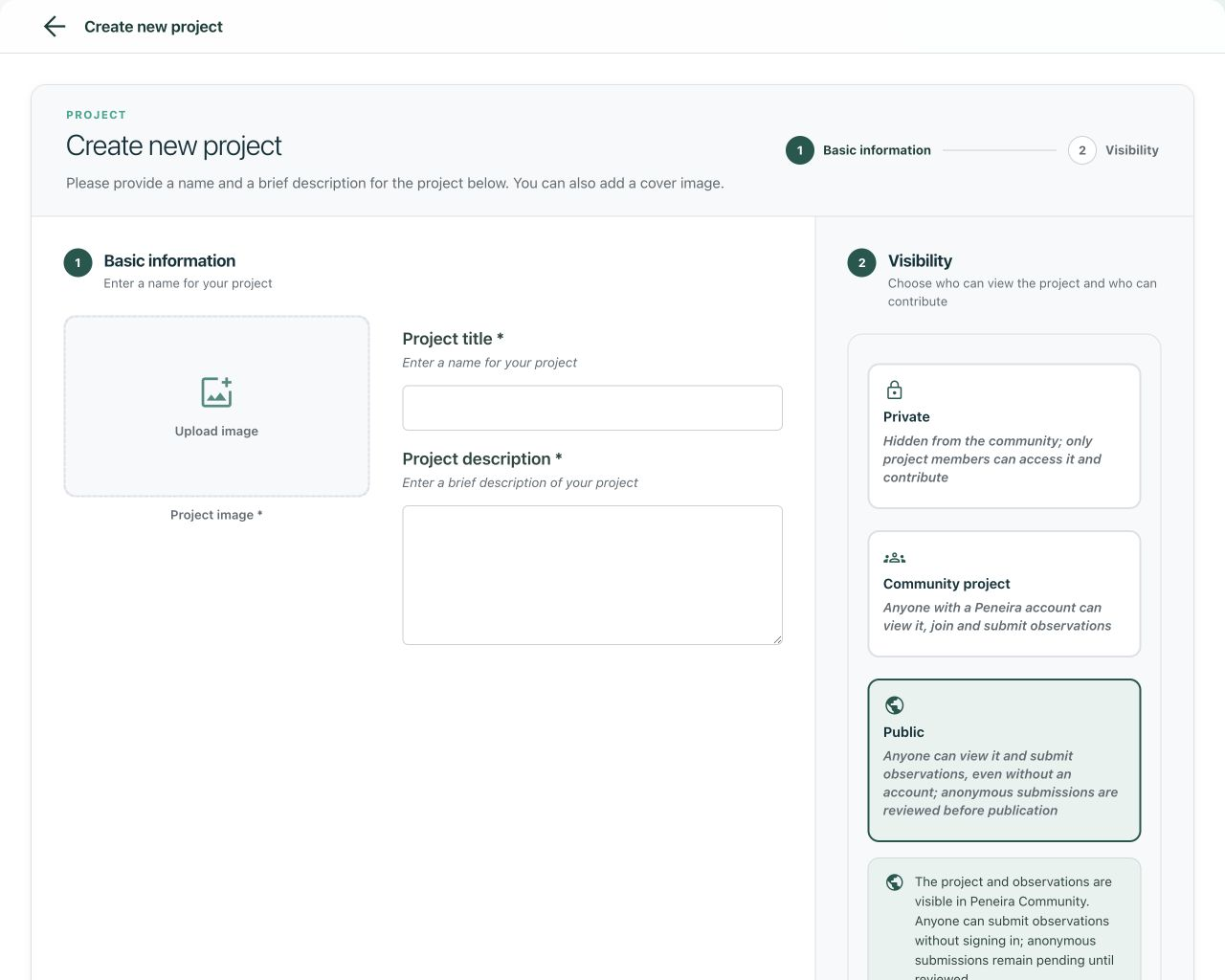Click the green 'PROJECT' overline label
The width and height of the screenshot is (1225, 980).
(x=96, y=115)
